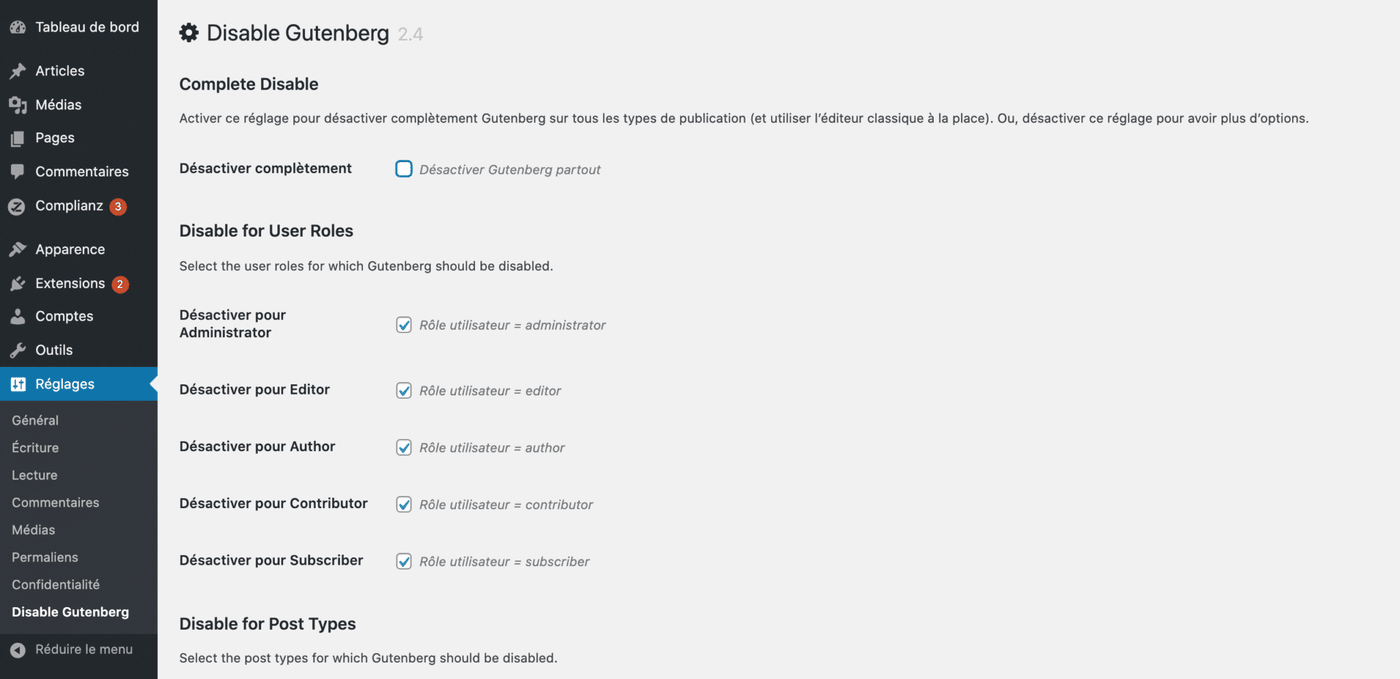Image resolution: width=1400 pixels, height=679 pixels.
Task: Uncheck the administrator user role checkbox
Action: (404, 325)
